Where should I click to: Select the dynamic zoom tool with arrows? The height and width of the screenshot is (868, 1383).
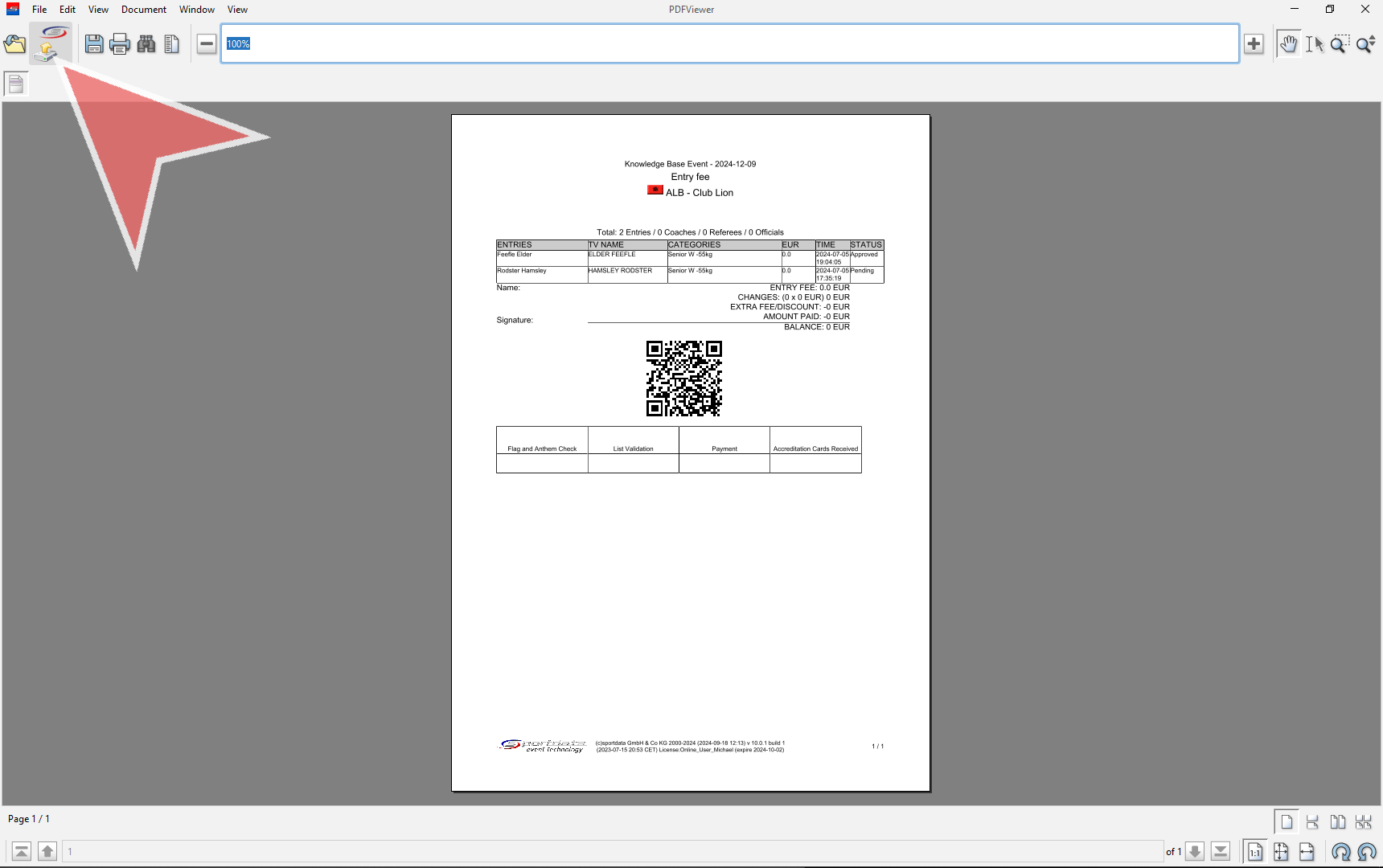pos(1365,44)
